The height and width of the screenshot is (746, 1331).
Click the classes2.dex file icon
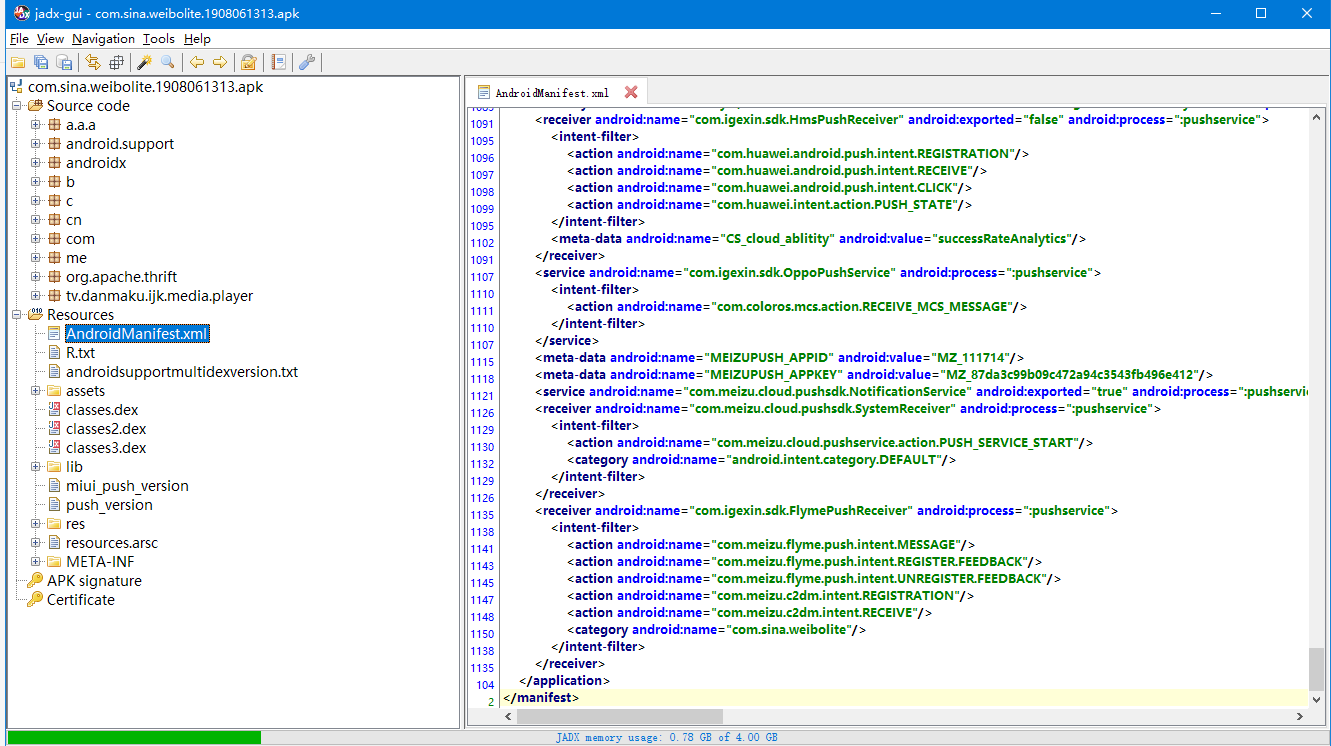(x=54, y=429)
